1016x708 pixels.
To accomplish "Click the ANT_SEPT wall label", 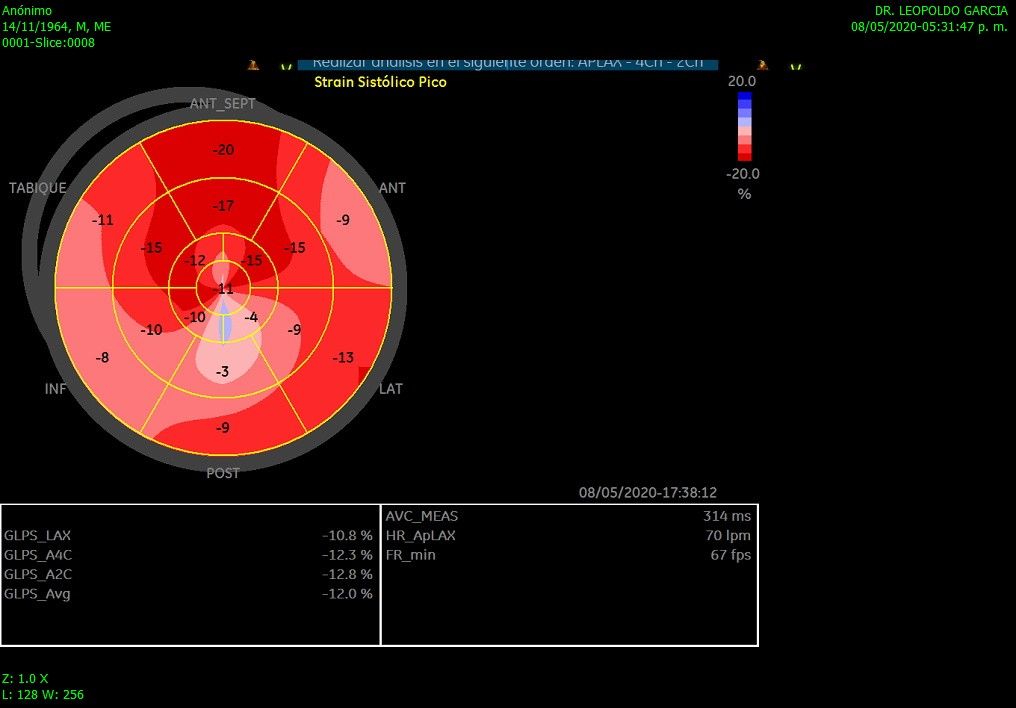I will coord(222,104).
